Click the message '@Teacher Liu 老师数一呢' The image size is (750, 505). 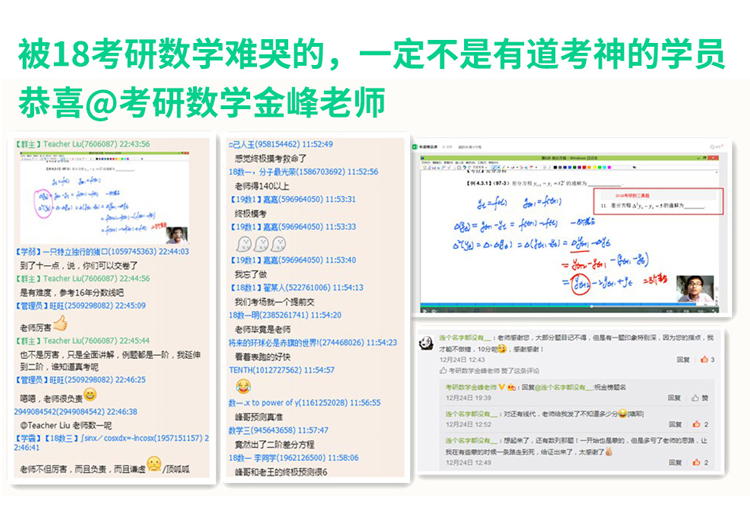(66, 425)
